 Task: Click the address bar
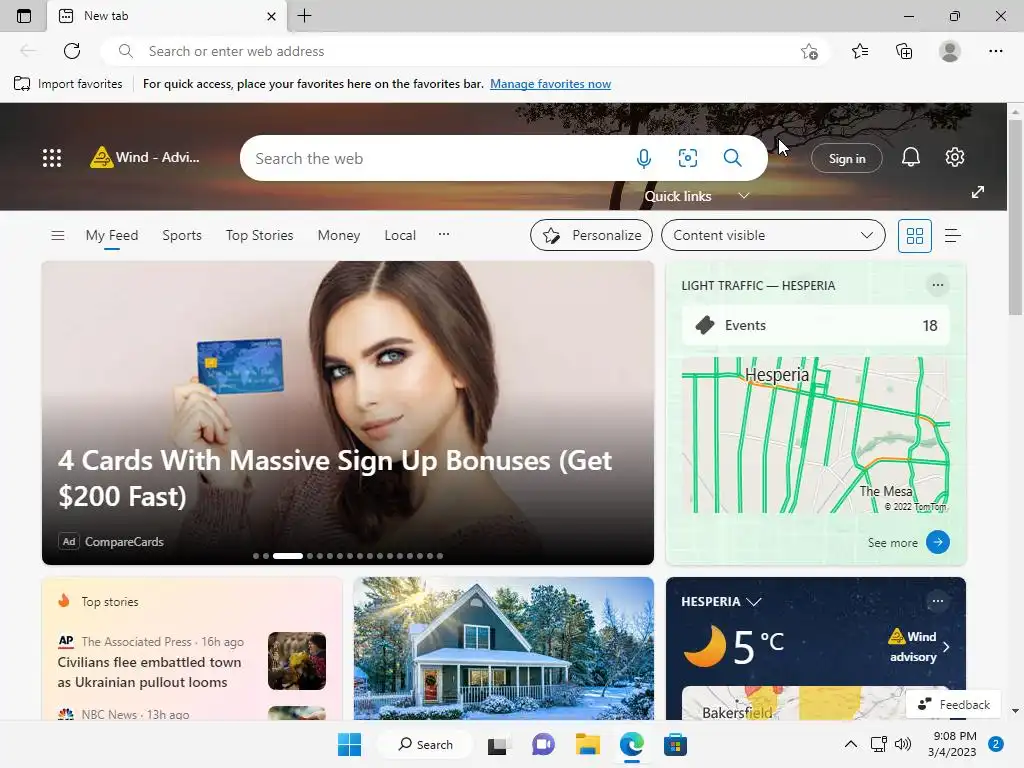465,51
